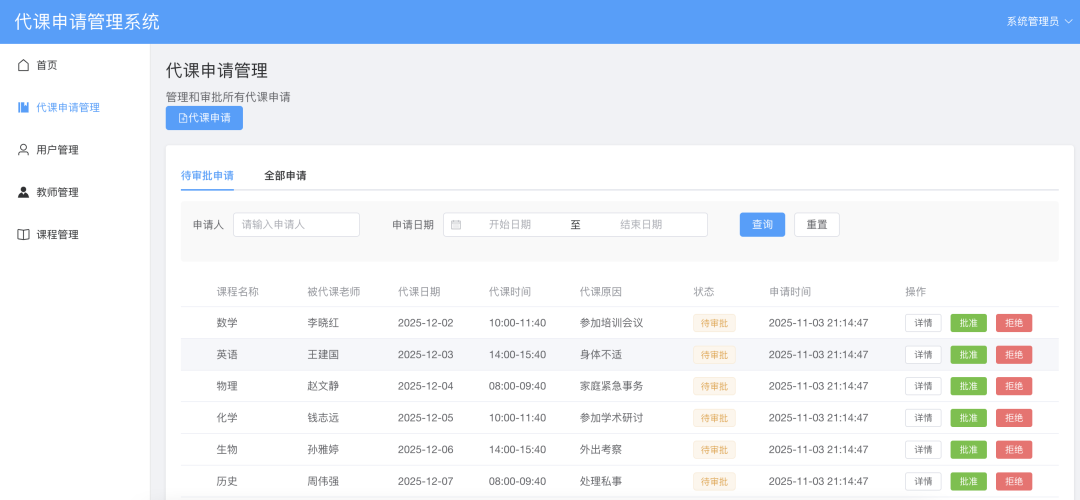The height and width of the screenshot is (500, 1080).
Task: Click the 课程名称 column header
Action: click(238, 292)
